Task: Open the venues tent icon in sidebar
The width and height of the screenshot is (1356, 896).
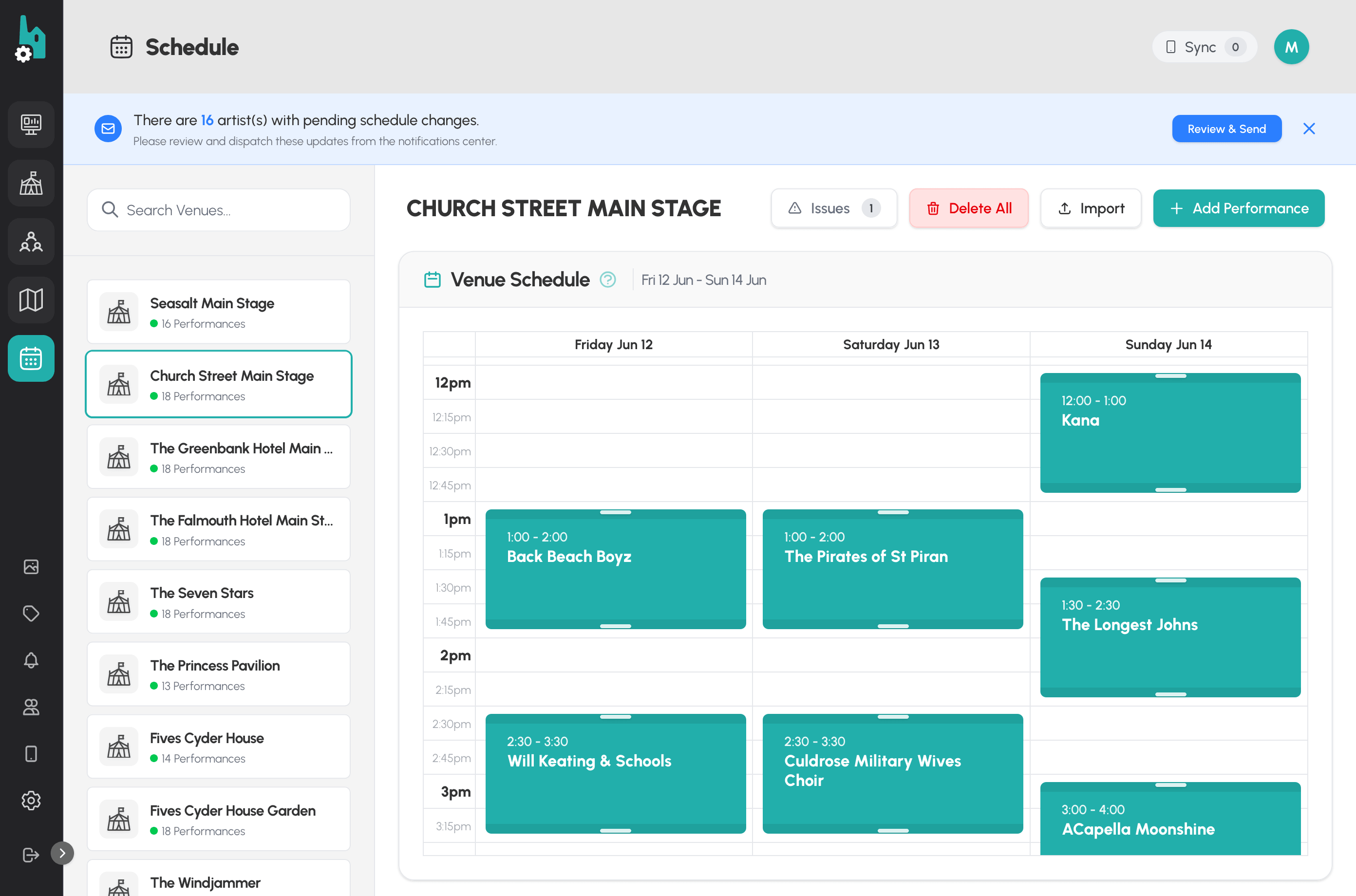Action: (x=31, y=183)
